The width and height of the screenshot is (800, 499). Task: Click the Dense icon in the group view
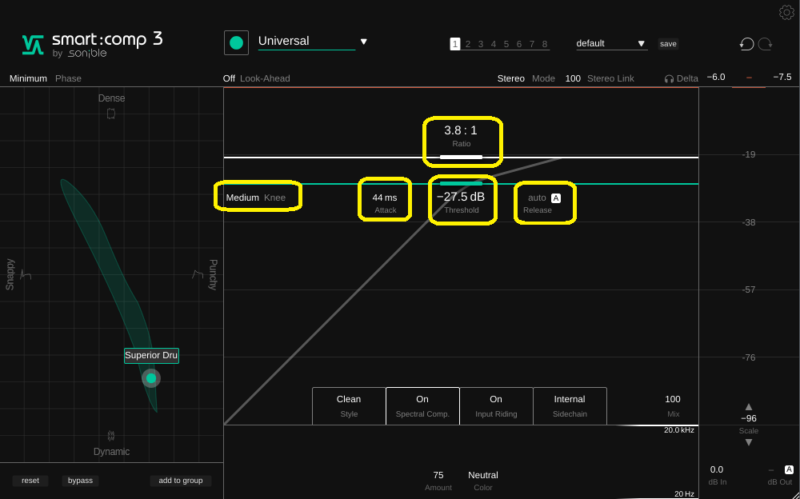click(x=111, y=114)
